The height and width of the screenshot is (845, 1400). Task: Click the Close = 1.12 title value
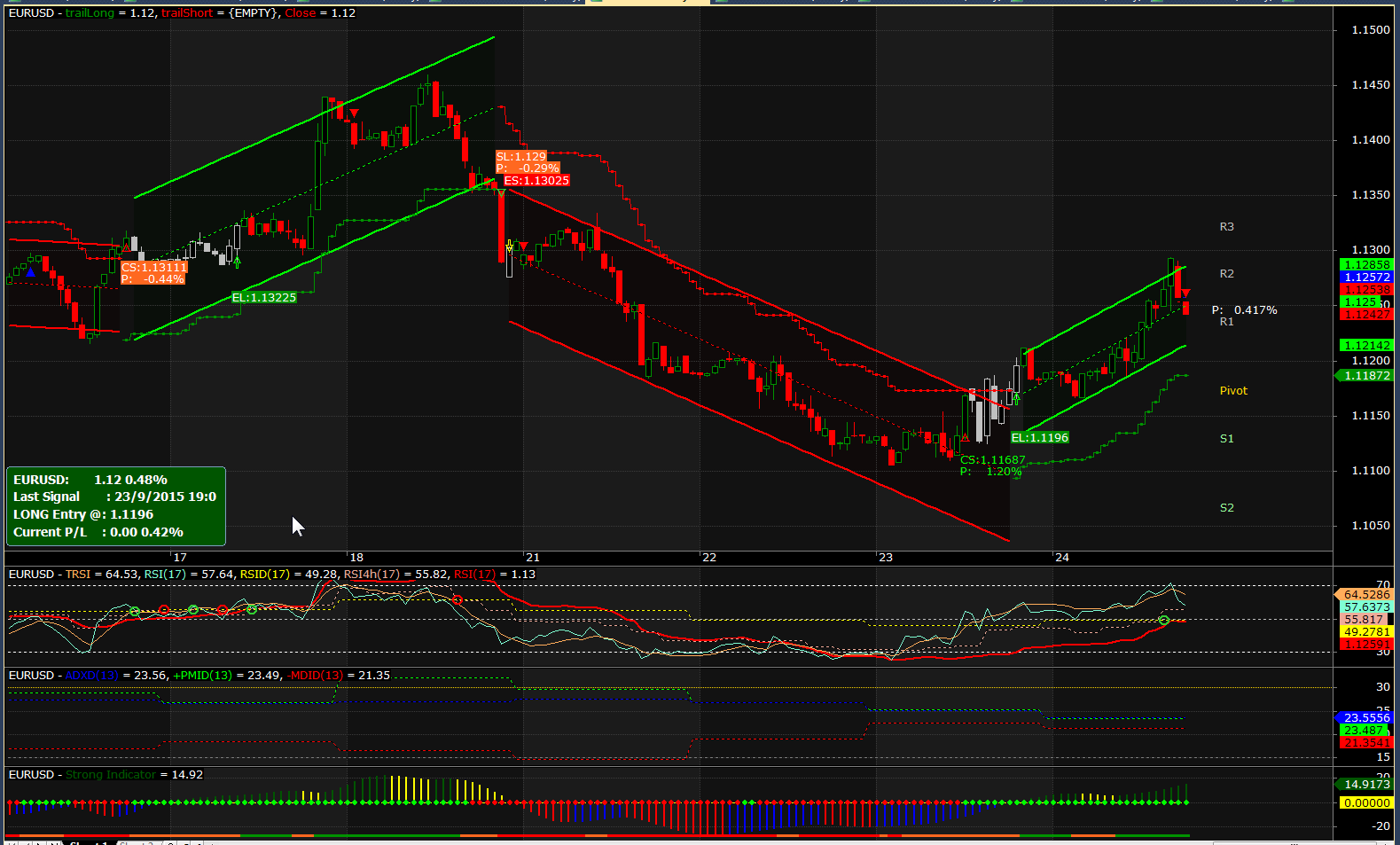pyautogui.click(x=320, y=12)
